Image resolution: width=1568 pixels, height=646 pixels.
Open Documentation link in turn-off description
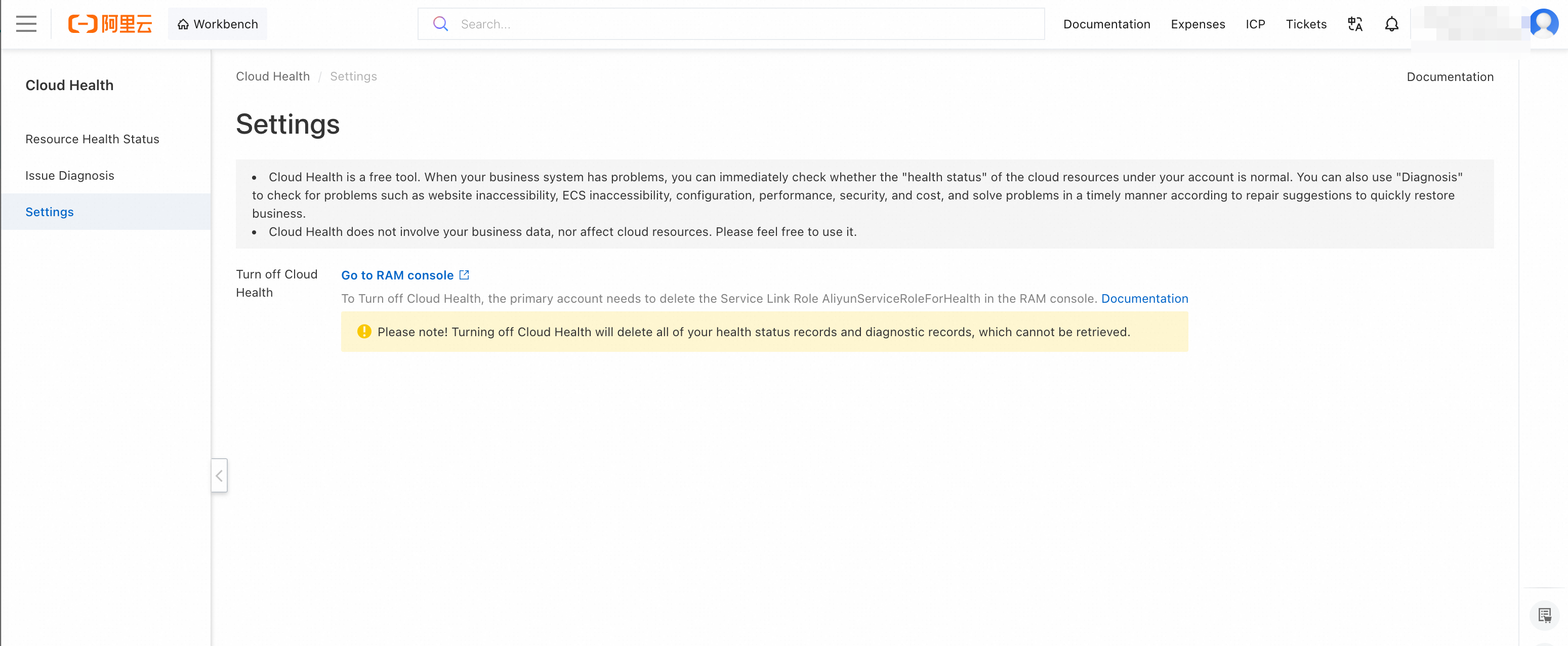[1144, 298]
